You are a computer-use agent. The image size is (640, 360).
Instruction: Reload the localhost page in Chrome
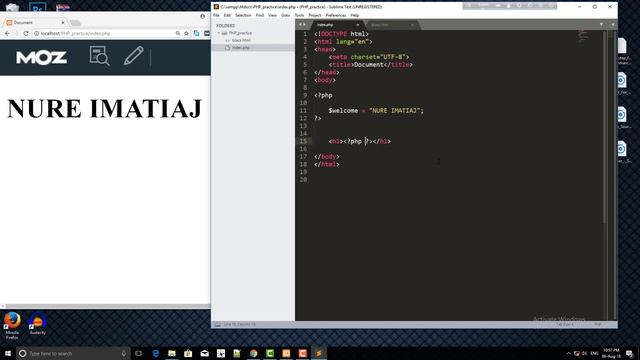26,33
